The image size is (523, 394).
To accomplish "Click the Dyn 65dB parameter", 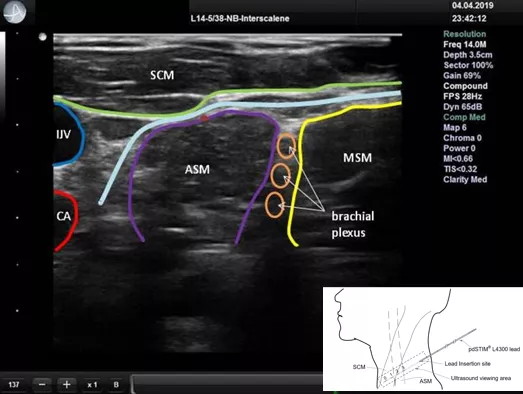I will pos(462,107).
